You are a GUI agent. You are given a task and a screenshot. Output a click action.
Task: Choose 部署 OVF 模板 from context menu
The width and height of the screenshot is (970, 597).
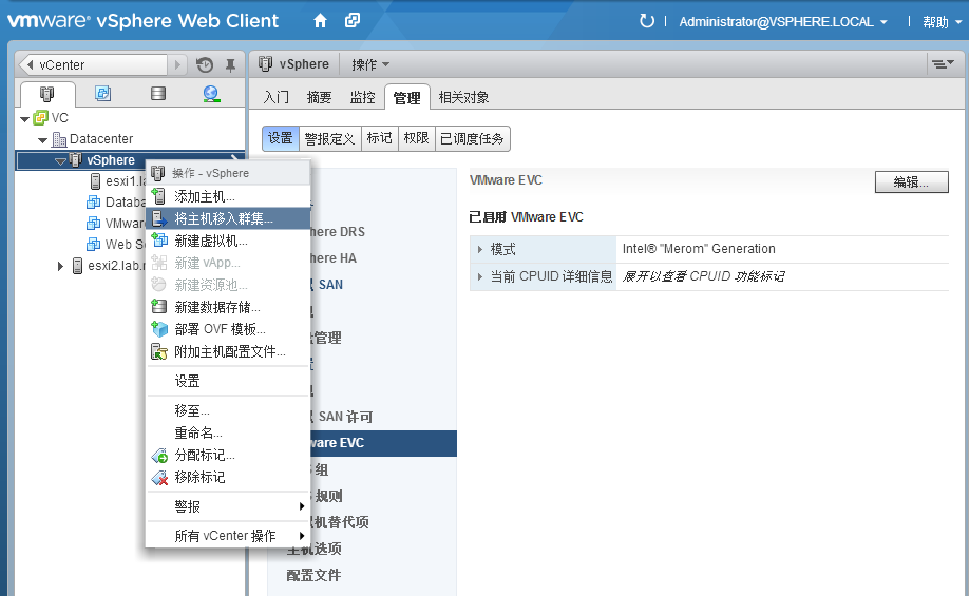click(x=228, y=329)
